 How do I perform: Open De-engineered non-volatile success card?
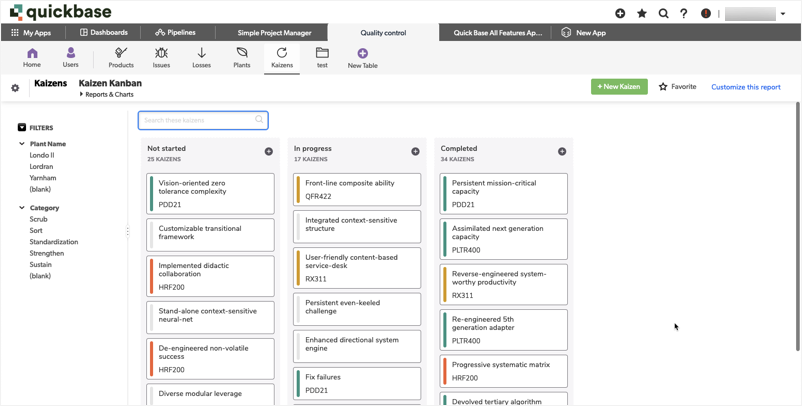point(210,358)
